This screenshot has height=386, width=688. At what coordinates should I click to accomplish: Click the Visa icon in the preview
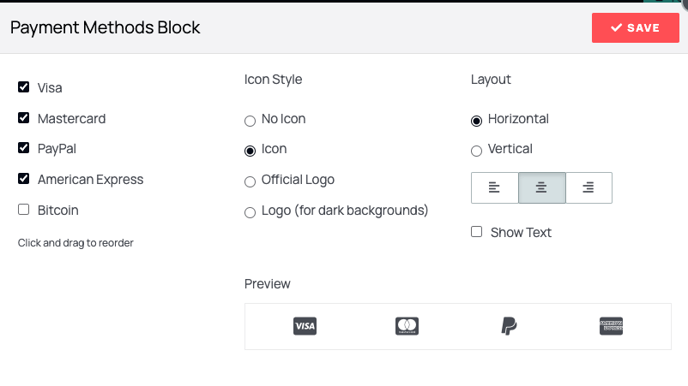[x=305, y=326]
